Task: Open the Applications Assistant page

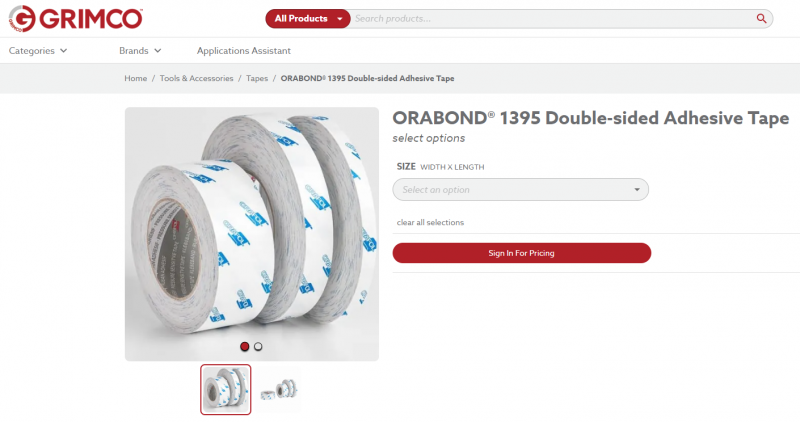Action: click(244, 51)
